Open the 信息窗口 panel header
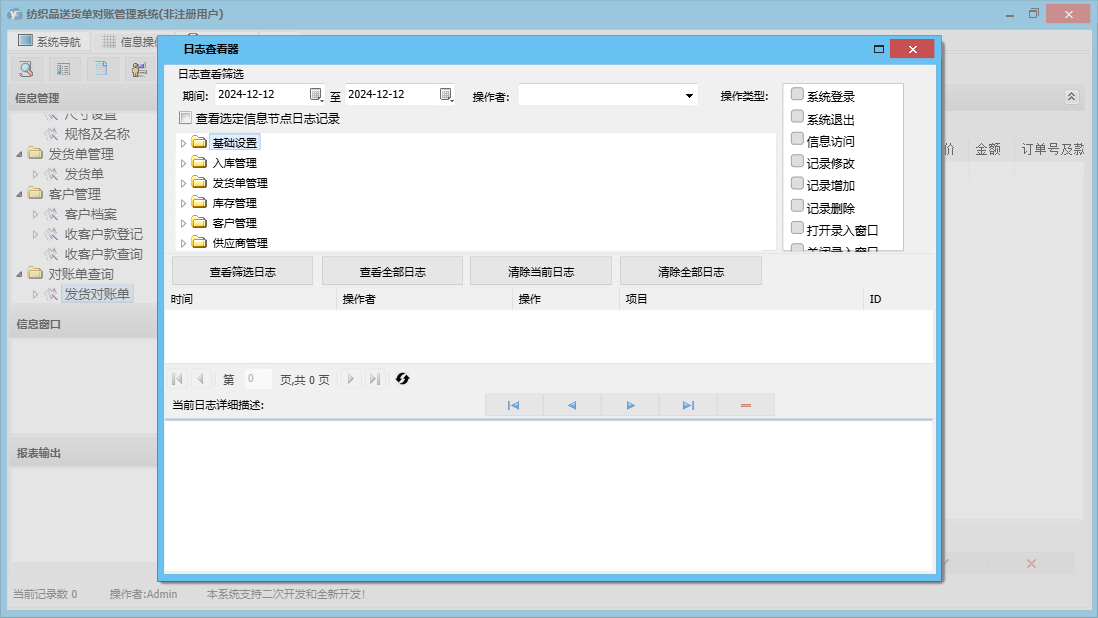 tap(83, 324)
